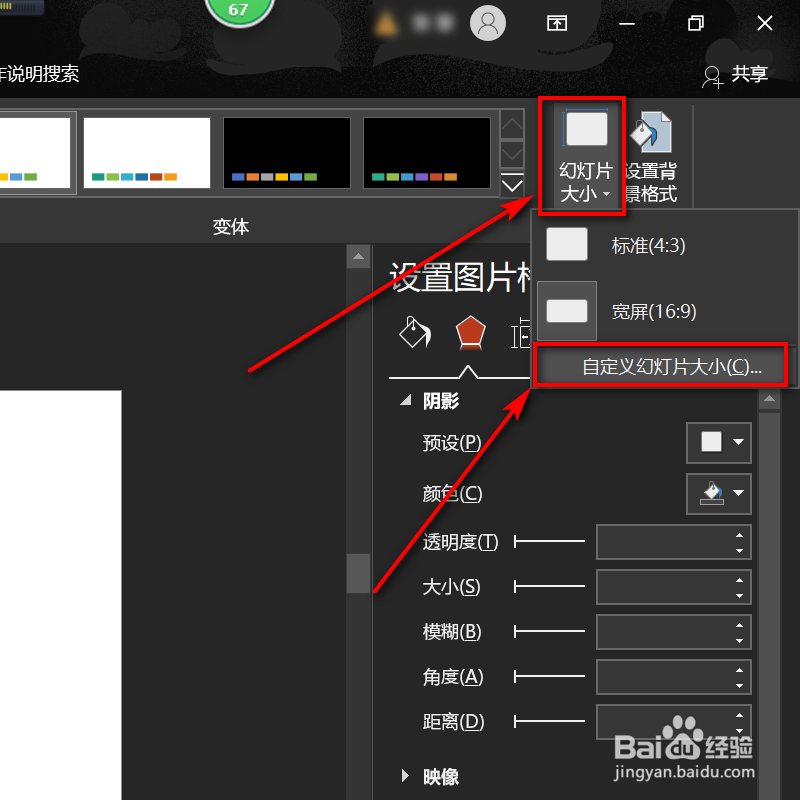
Task: Click slide editor scrollbar up arrow
Action: [x=358, y=256]
